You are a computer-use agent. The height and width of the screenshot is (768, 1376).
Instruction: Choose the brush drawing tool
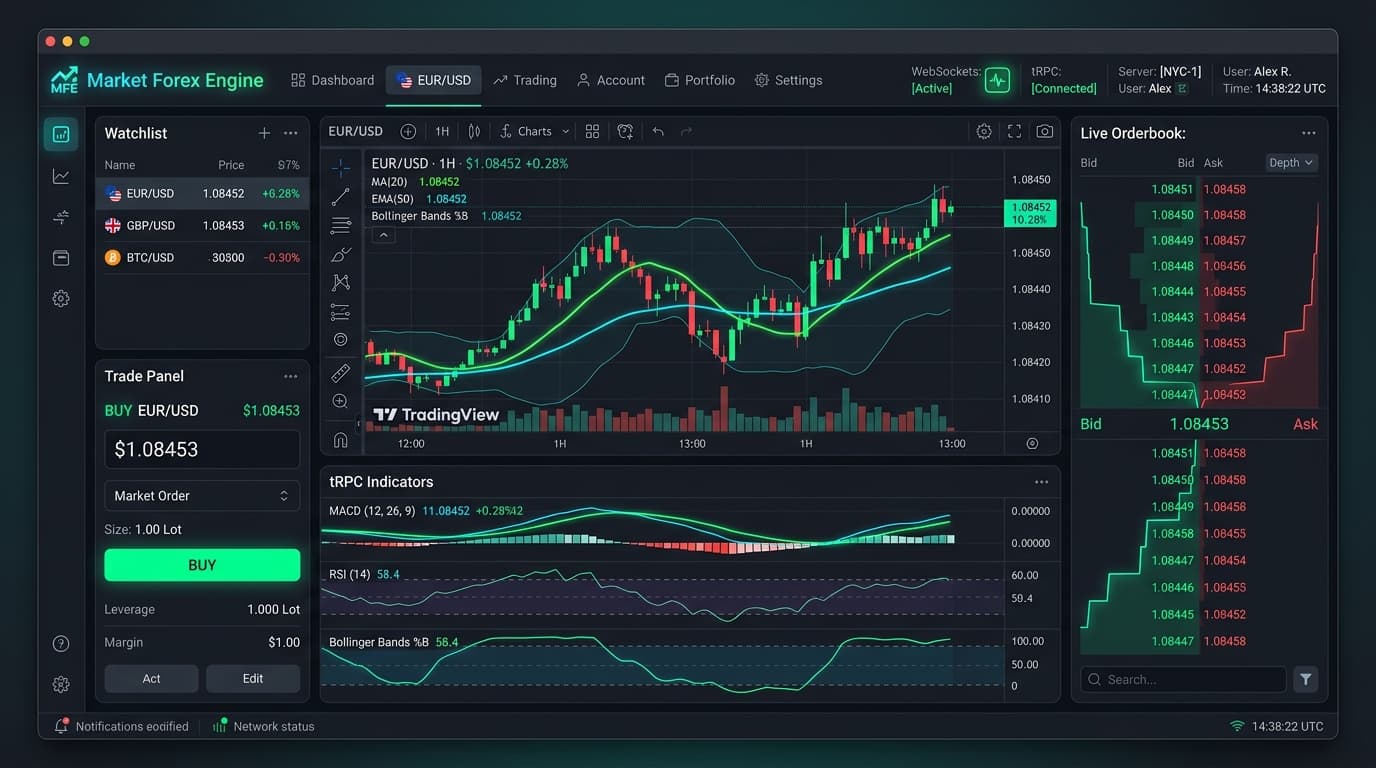click(341, 254)
